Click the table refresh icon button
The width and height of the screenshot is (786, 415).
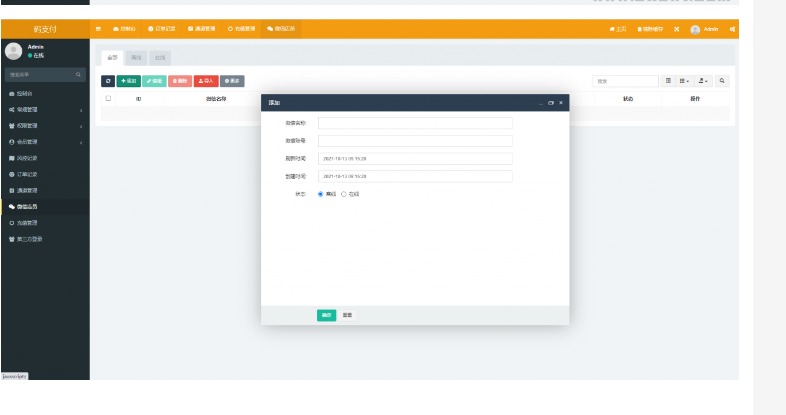pyautogui.click(x=107, y=81)
